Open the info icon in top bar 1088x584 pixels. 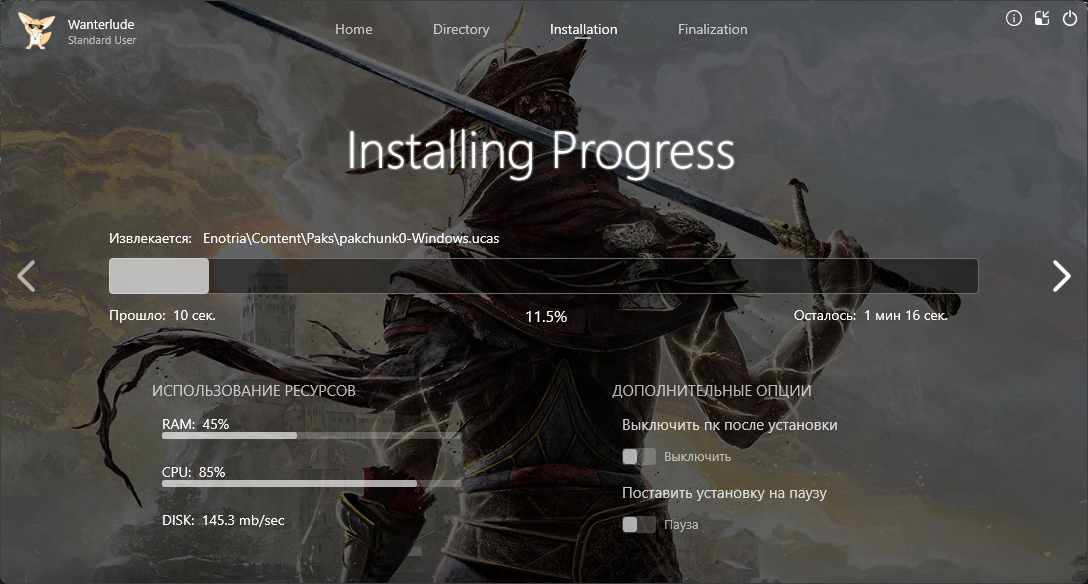pyautogui.click(x=1014, y=18)
